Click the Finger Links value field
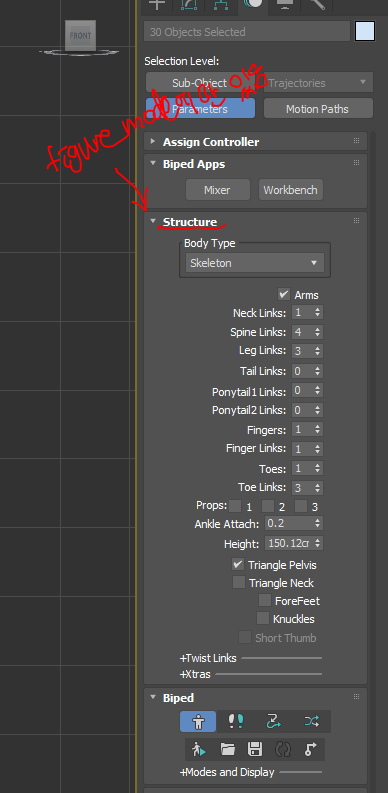This screenshot has width=388, height=793. [303, 449]
